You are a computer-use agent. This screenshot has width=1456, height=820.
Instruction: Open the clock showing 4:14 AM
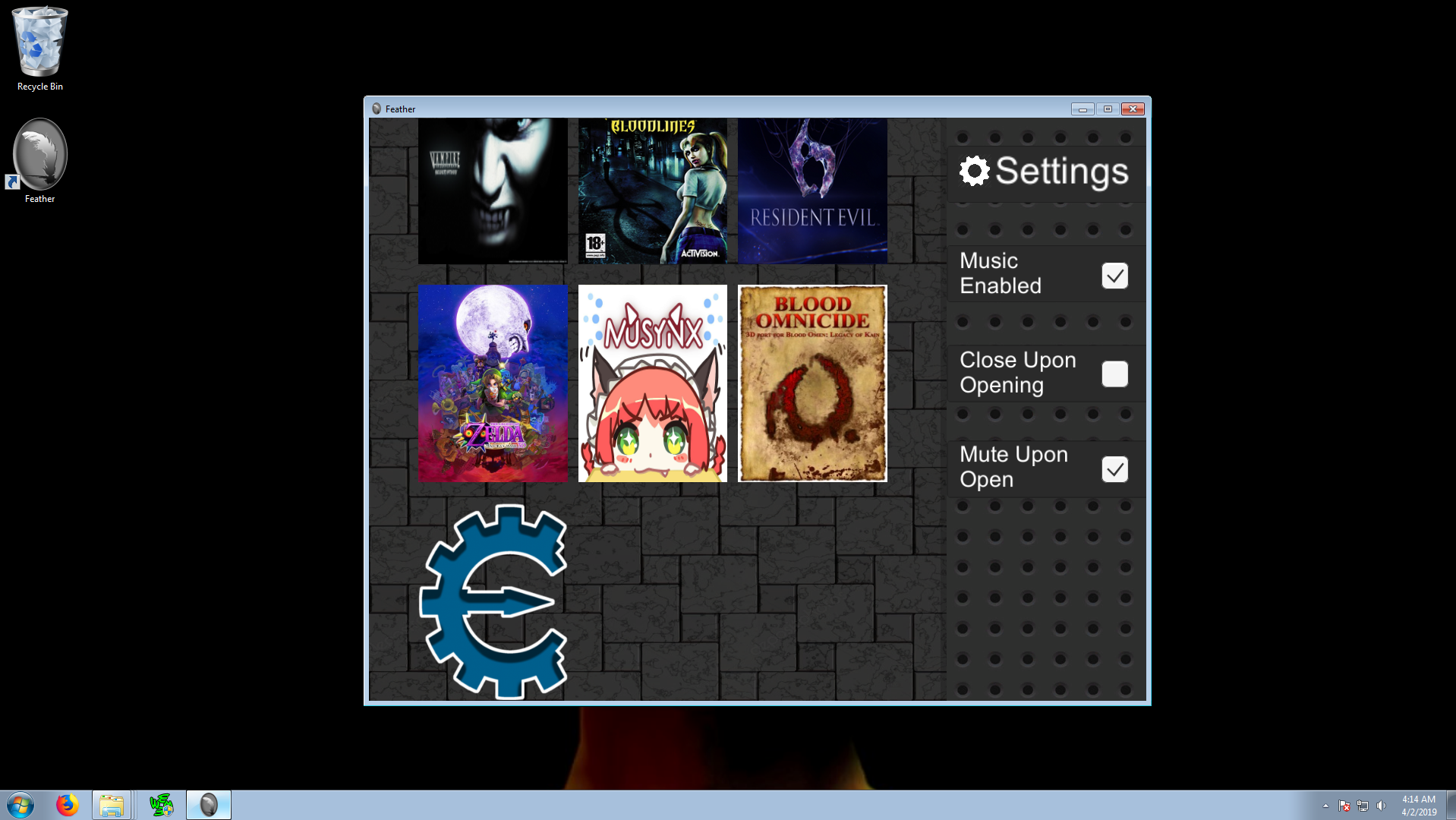tap(1419, 805)
